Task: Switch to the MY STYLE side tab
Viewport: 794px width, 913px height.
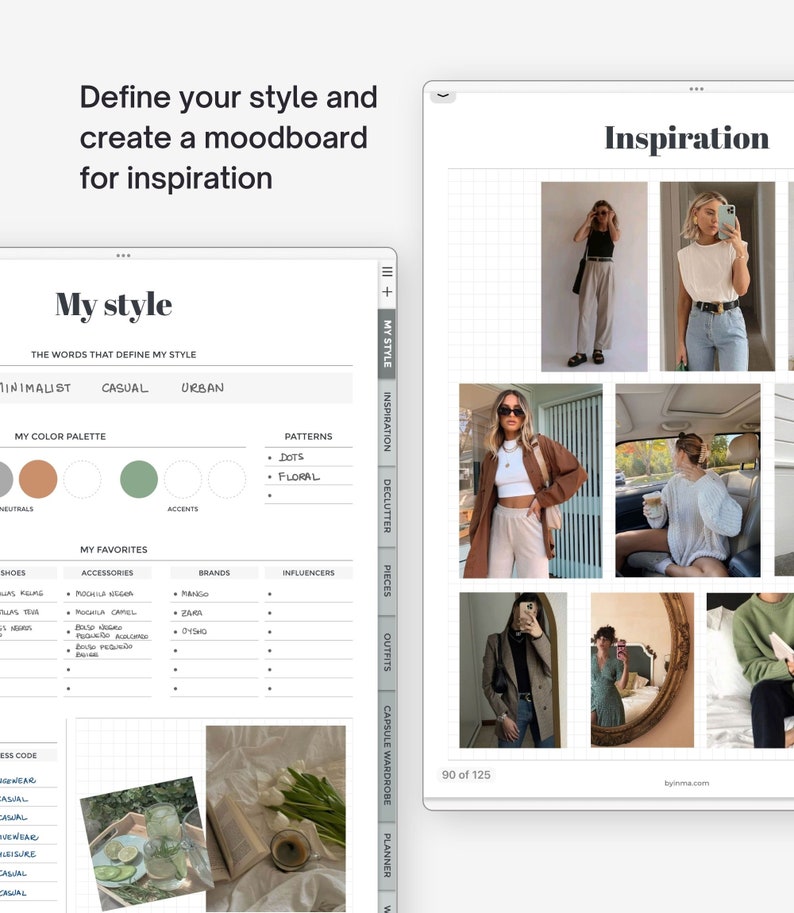Action: (x=387, y=344)
